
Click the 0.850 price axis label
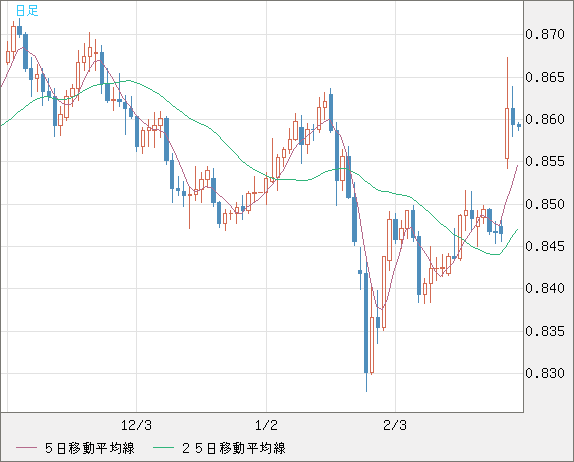tap(545, 204)
